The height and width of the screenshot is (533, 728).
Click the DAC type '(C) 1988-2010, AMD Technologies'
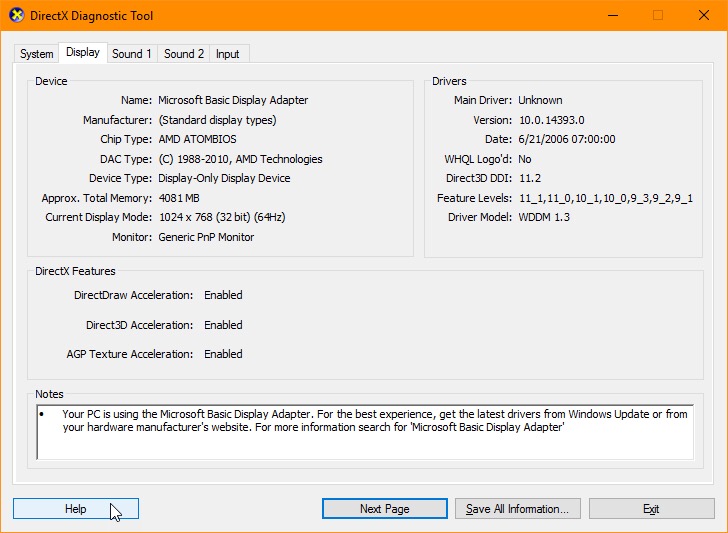click(240, 159)
